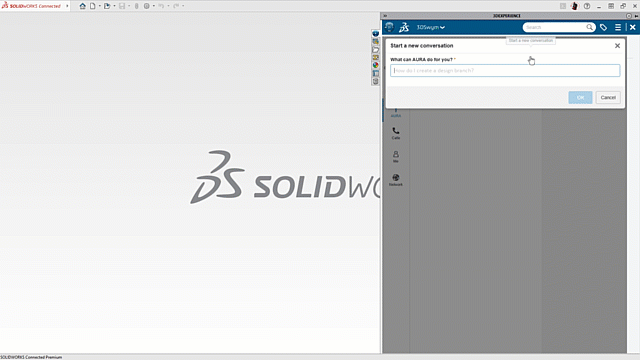The height and width of the screenshot is (360, 640).
Task: Collapse the 3DEXPERIENCE task pane via double chevron
Action: pyautogui.click(x=385, y=16)
